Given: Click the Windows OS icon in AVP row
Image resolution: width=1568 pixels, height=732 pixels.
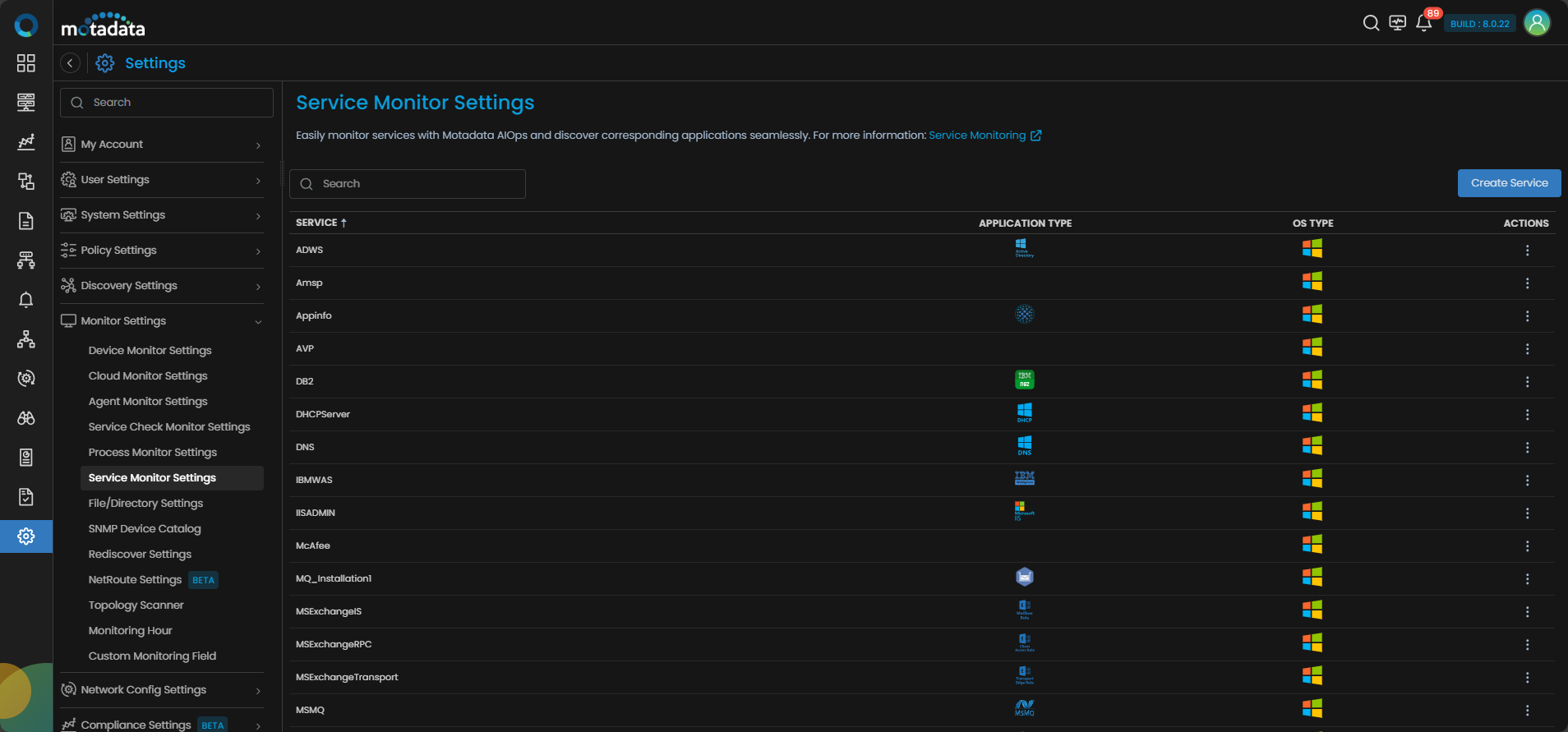Looking at the screenshot, I should point(1312,348).
